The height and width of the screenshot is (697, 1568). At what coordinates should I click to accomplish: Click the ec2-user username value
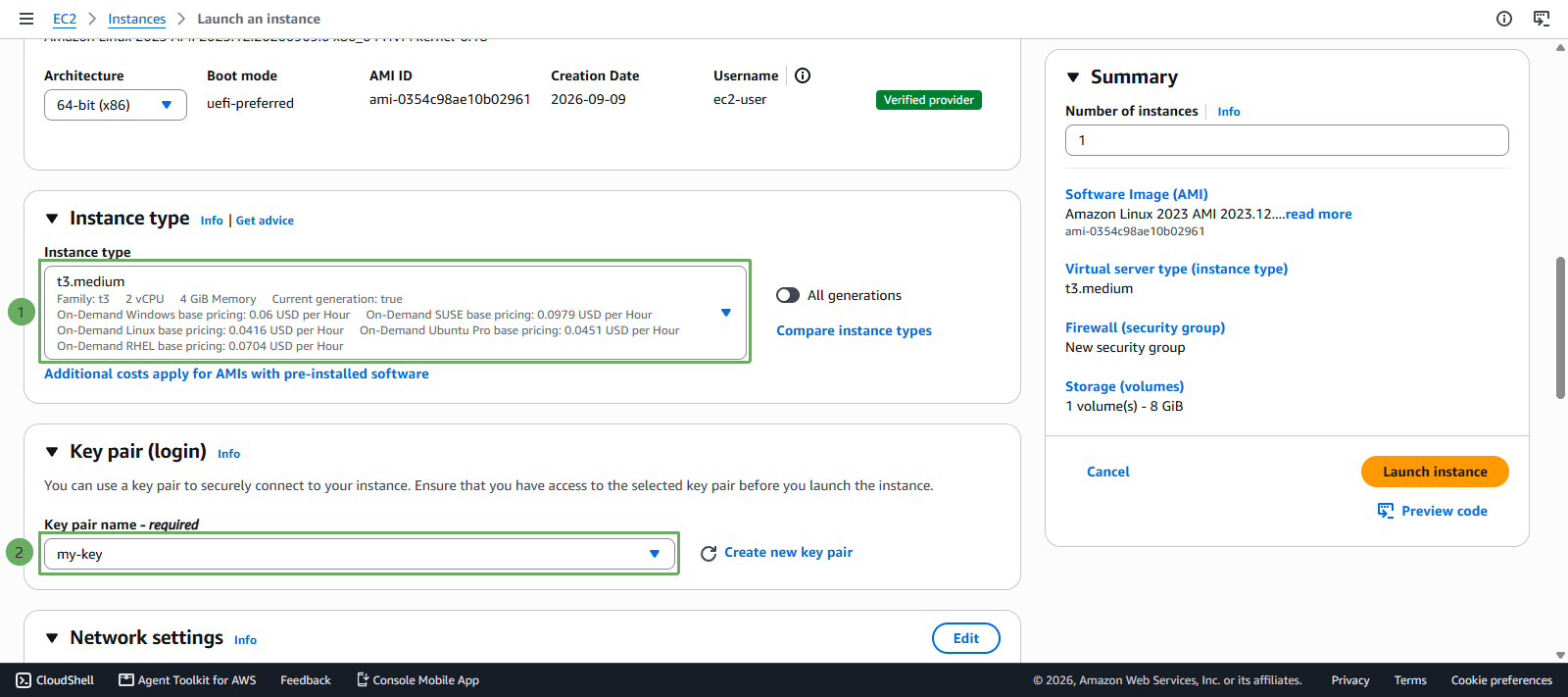[740, 99]
